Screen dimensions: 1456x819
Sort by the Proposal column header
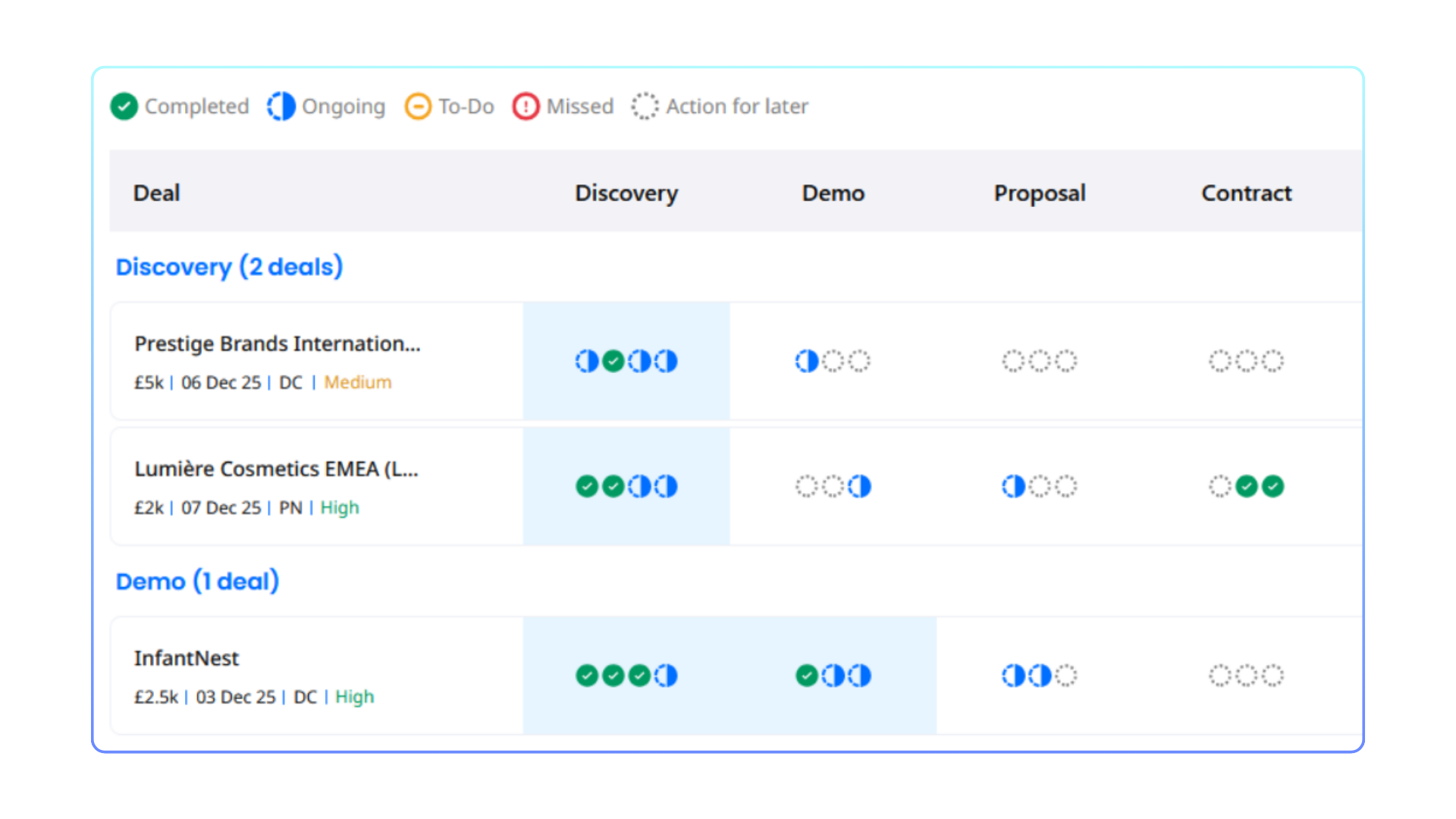click(1040, 193)
